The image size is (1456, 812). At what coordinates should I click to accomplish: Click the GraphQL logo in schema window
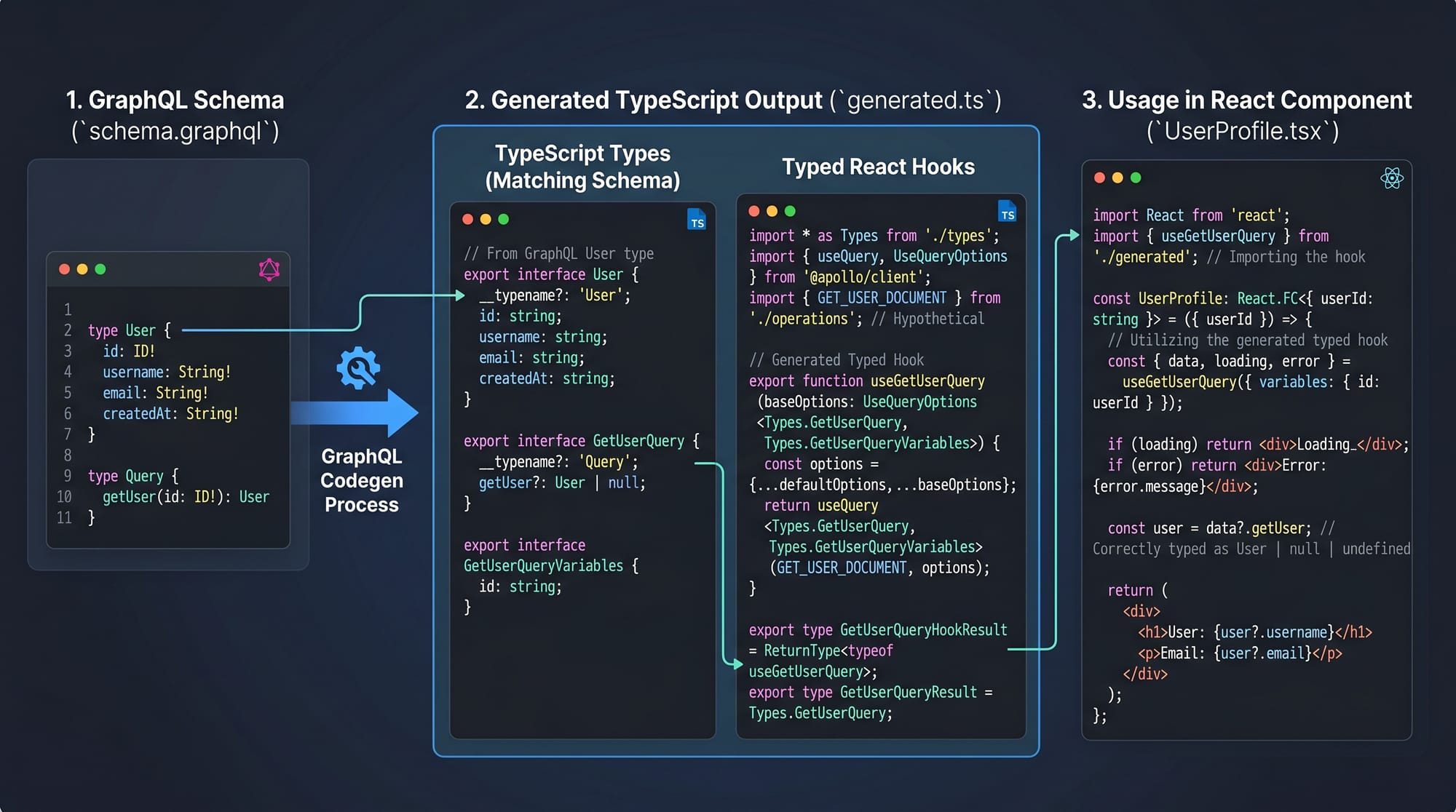point(269,269)
